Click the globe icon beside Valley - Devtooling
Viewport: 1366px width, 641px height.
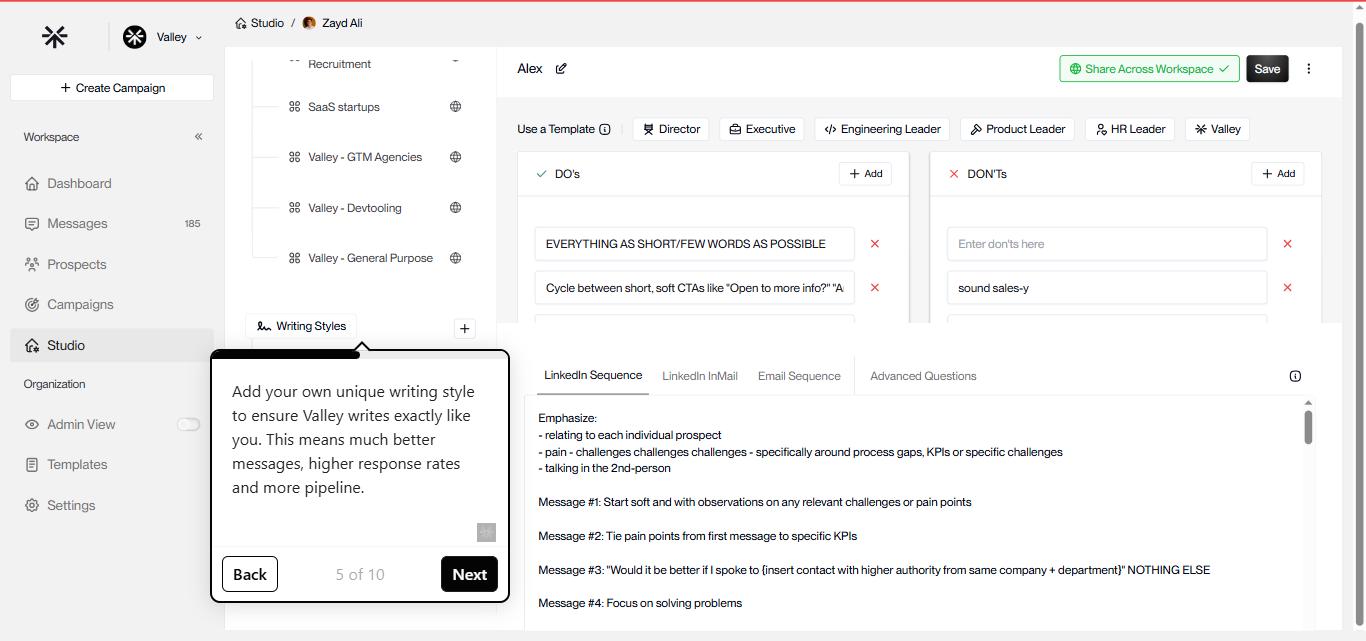[x=455, y=207]
